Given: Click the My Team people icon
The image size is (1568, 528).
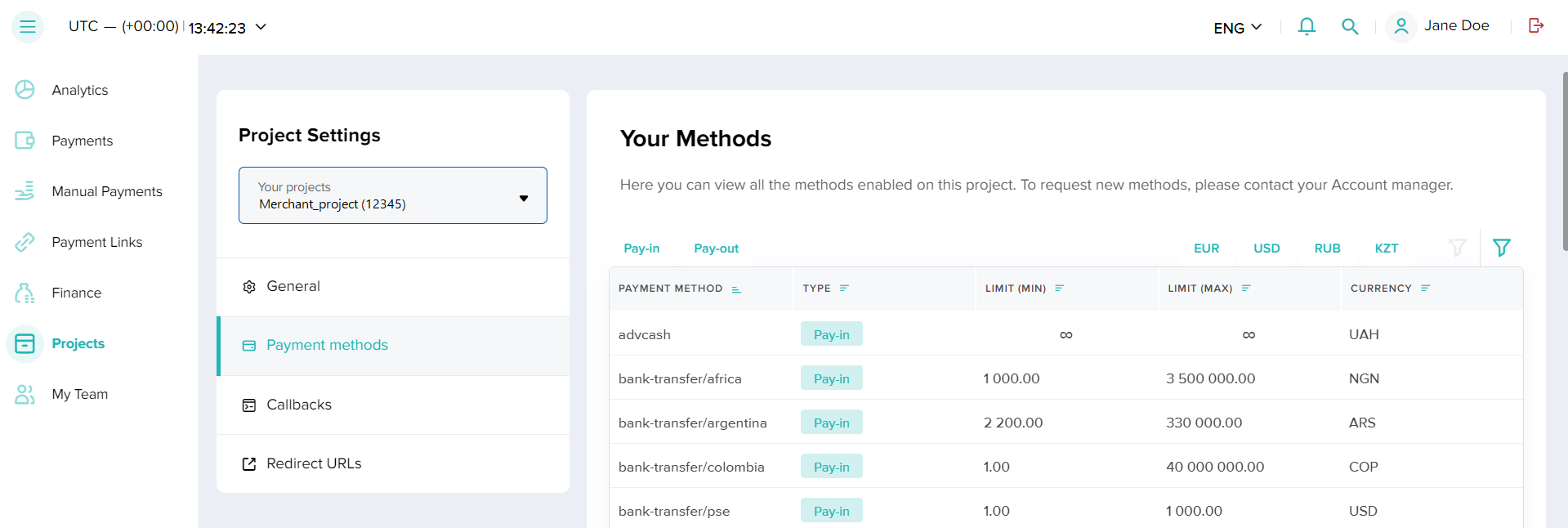Looking at the screenshot, I should point(25,394).
